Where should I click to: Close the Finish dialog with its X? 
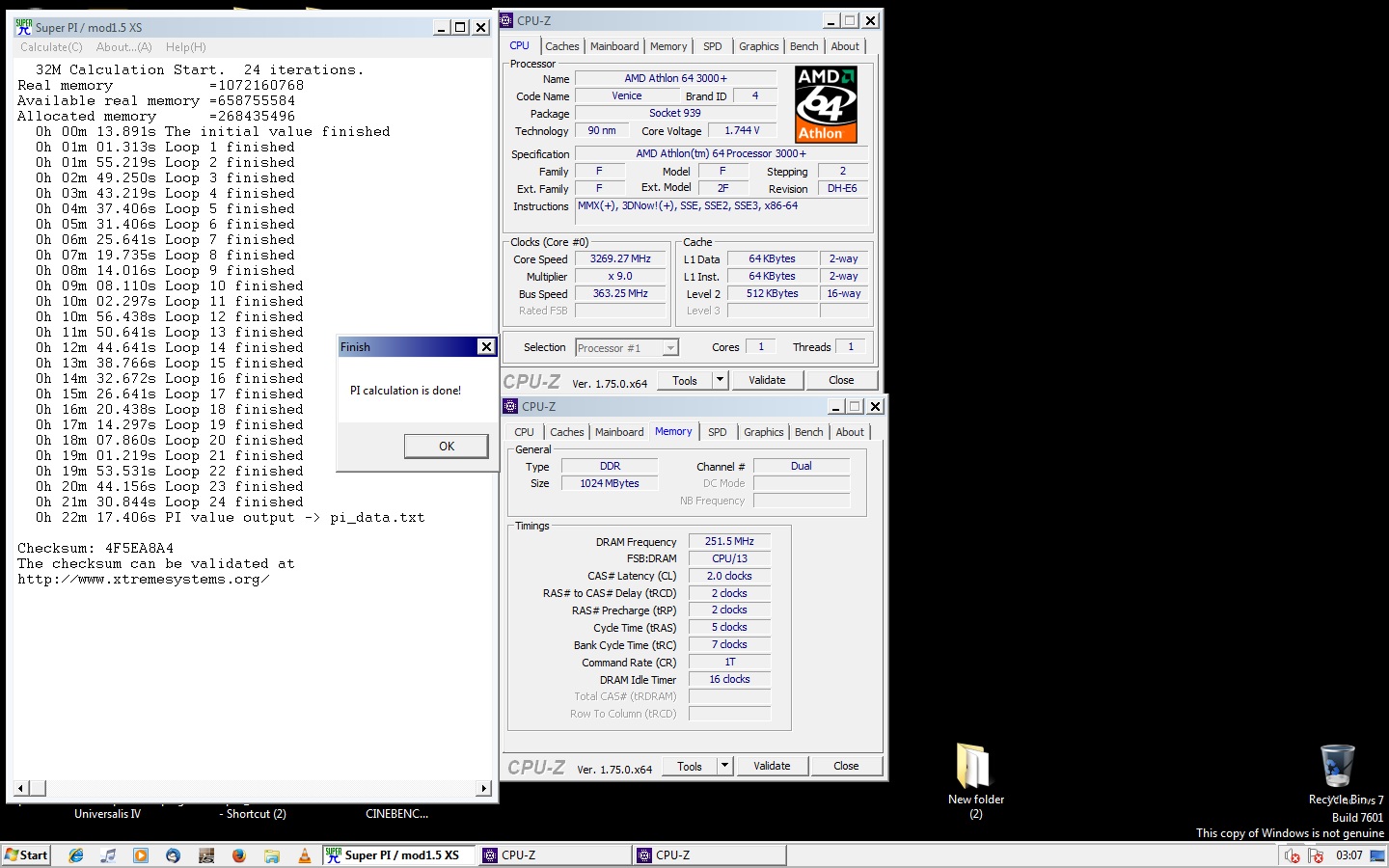(x=486, y=346)
